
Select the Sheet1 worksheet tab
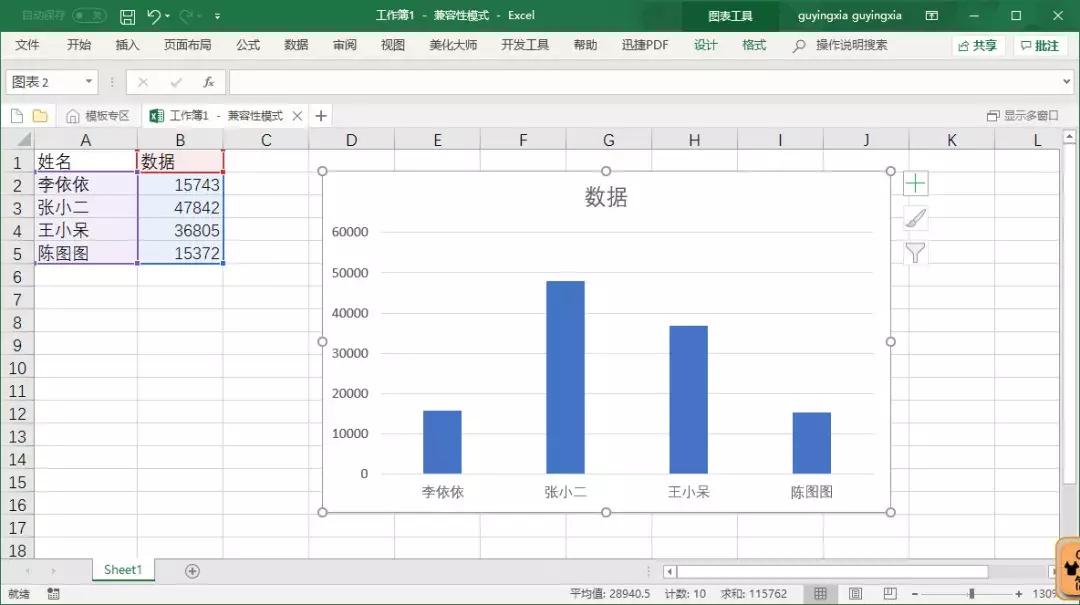click(x=122, y=569)
